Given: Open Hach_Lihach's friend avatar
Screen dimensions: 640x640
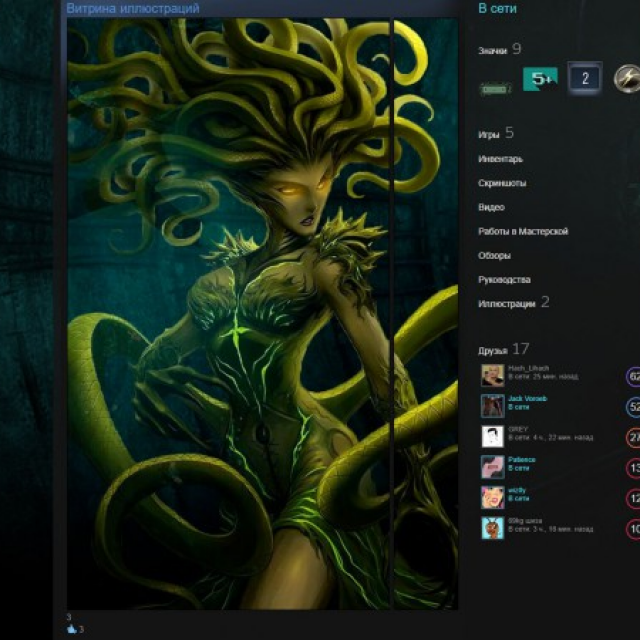Looking at the screenshot, I should pyautogui.click(x=493, y=375).
